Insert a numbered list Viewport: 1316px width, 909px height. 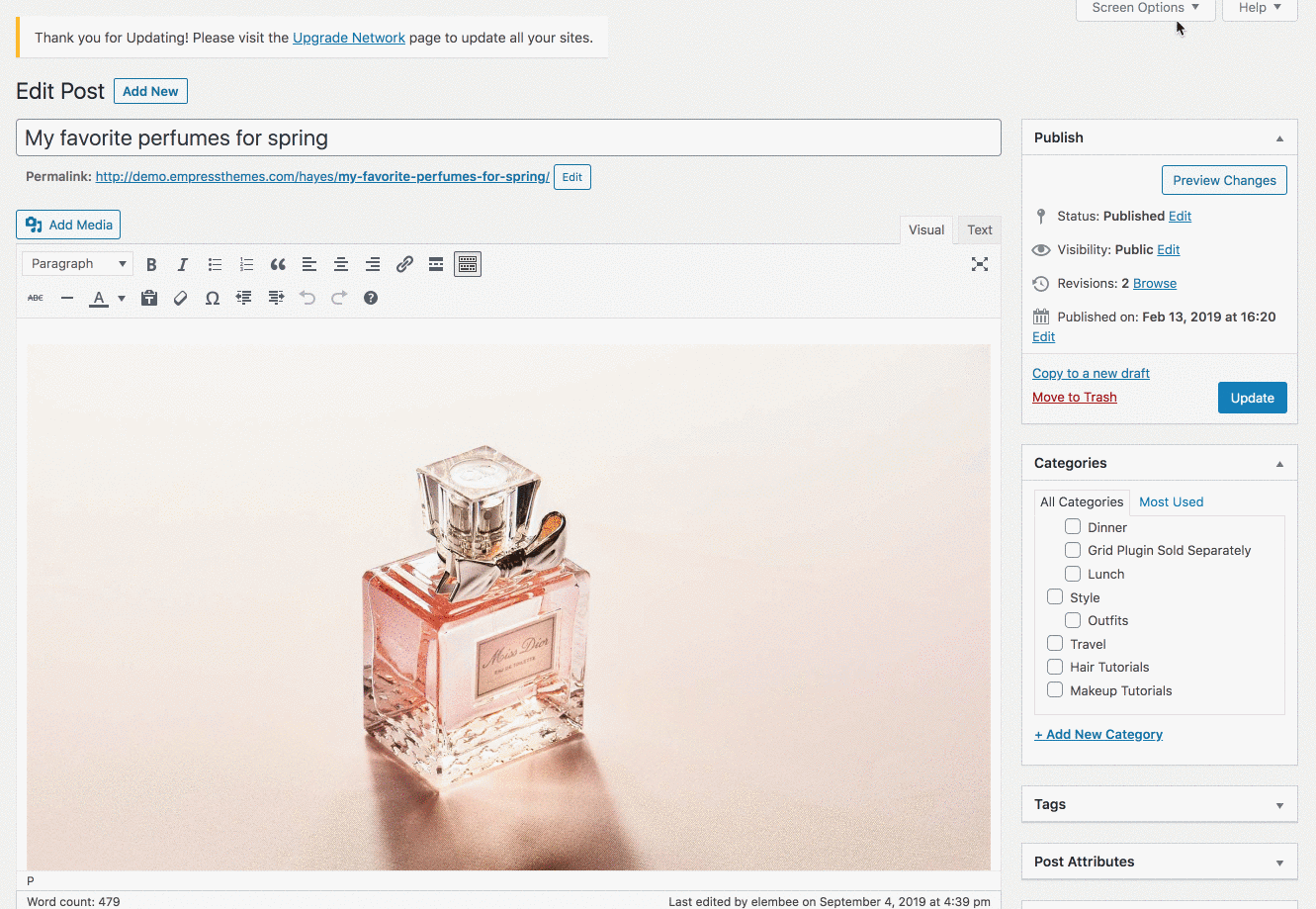(246, 264)
